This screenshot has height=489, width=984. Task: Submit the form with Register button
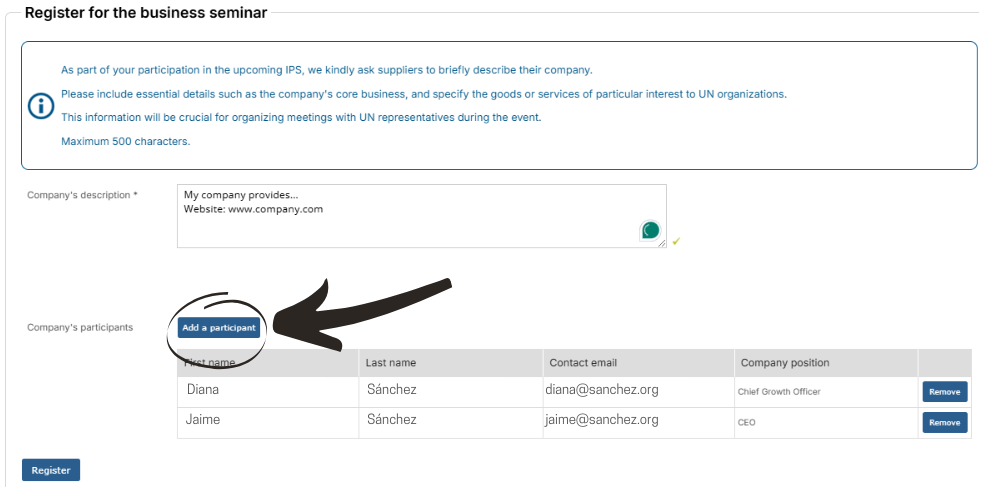[51, 470]
